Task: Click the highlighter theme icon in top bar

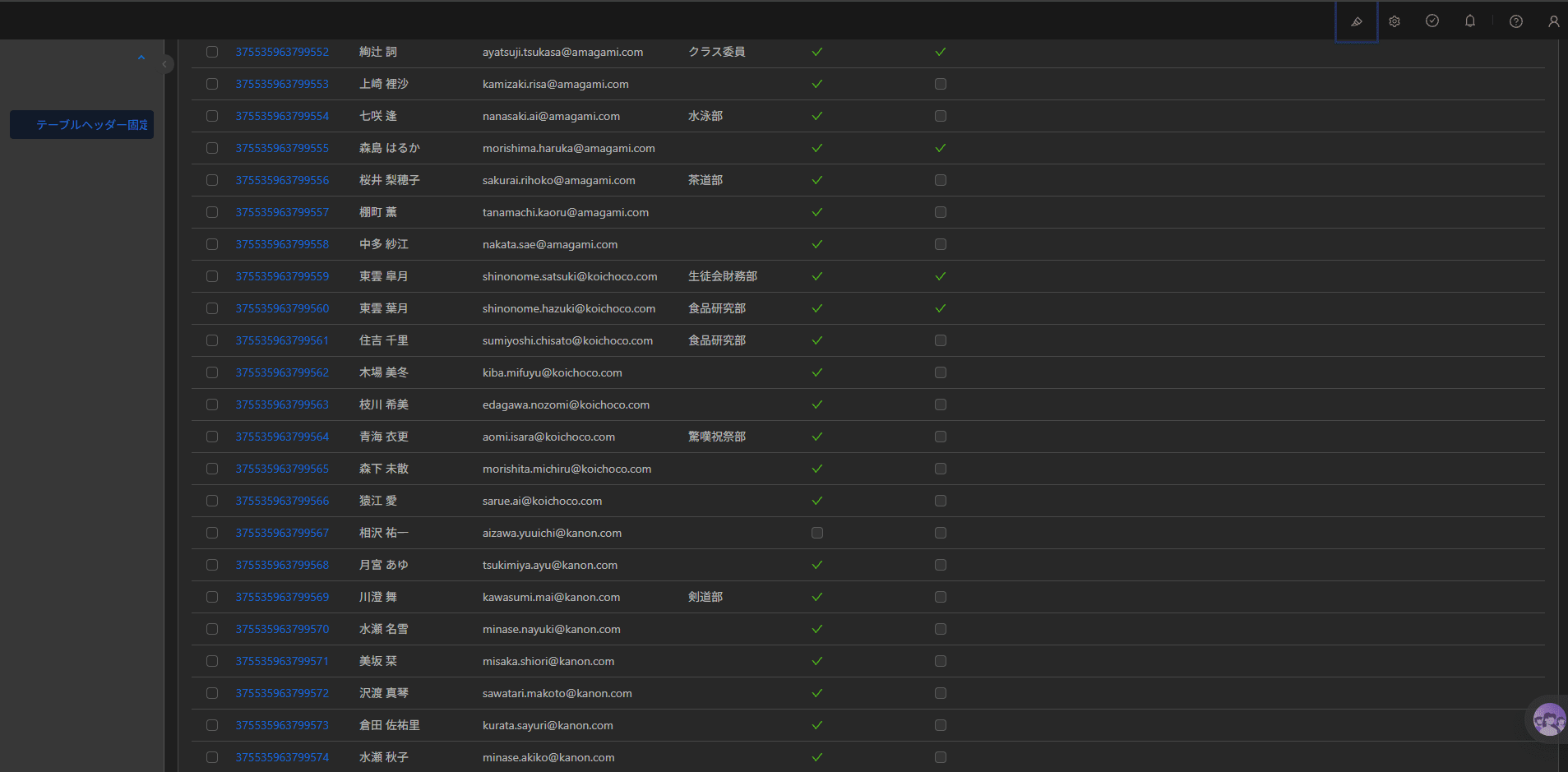Action: click(x=1357, y=21)
